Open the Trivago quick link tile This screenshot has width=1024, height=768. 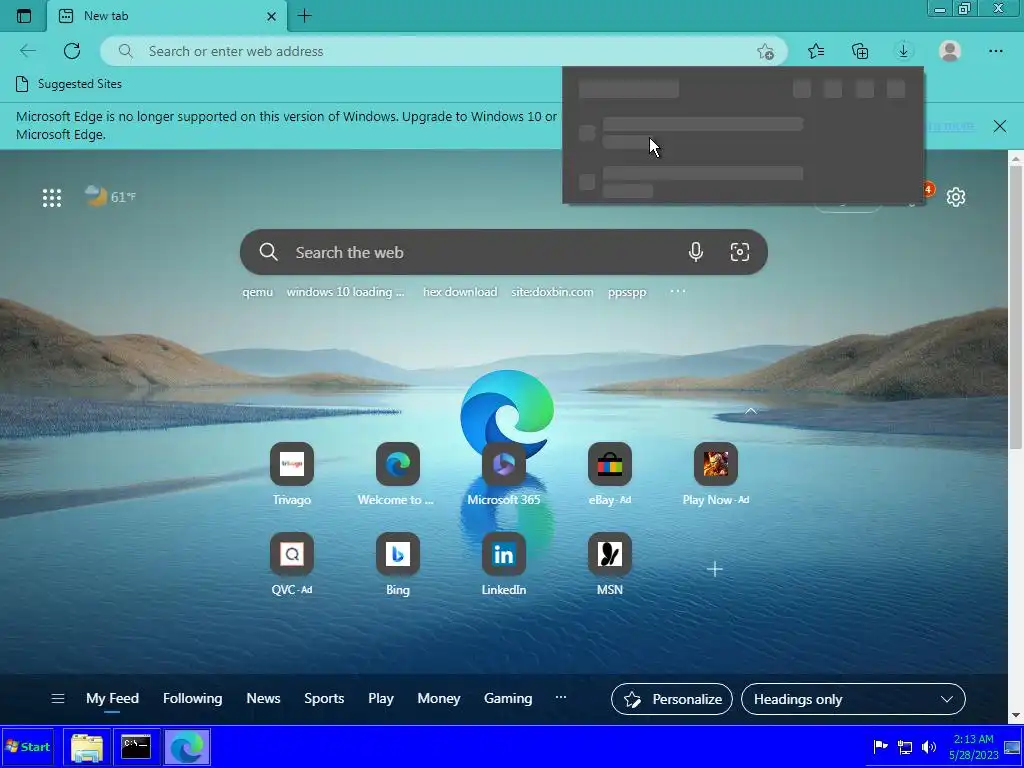[x=291, y=475]
